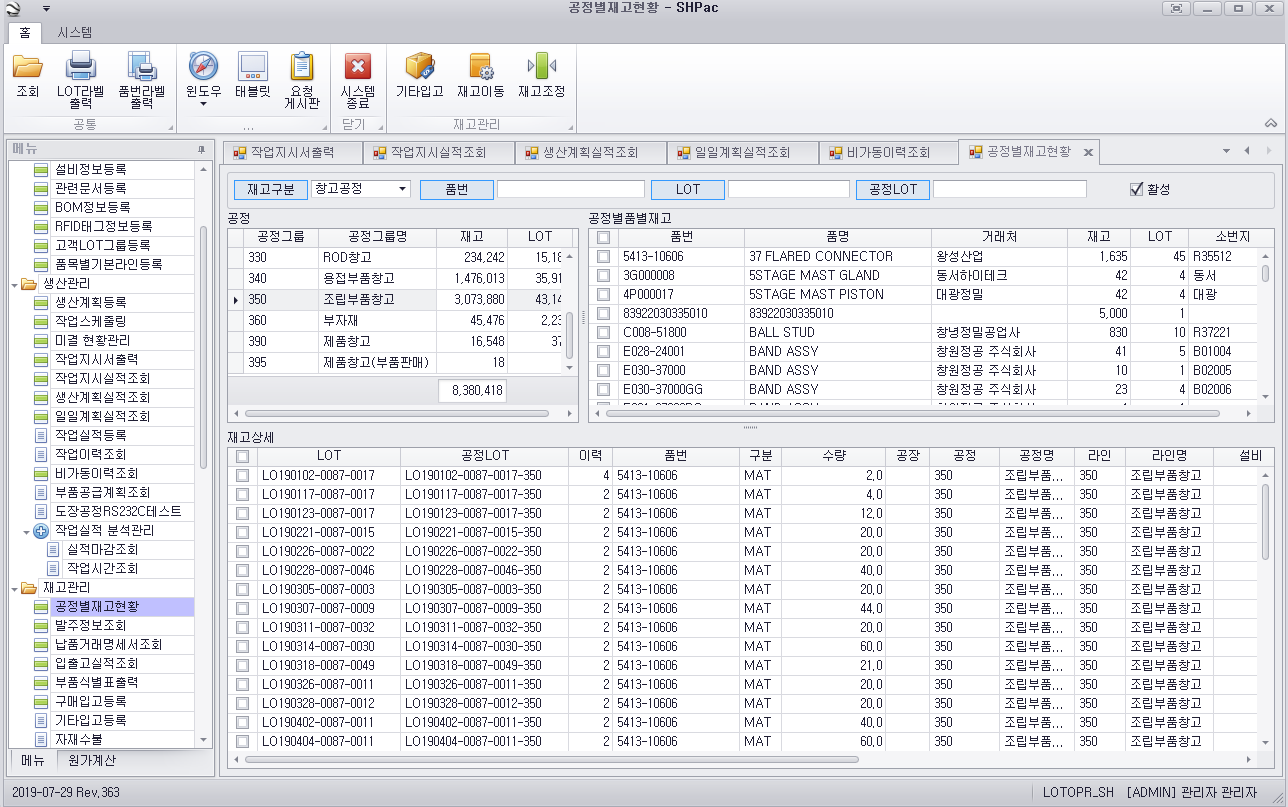Viewport: 1288px width, 807px height.
Task: Open 공정별재고현황 item in menu tree
Action: pos(97,606)
